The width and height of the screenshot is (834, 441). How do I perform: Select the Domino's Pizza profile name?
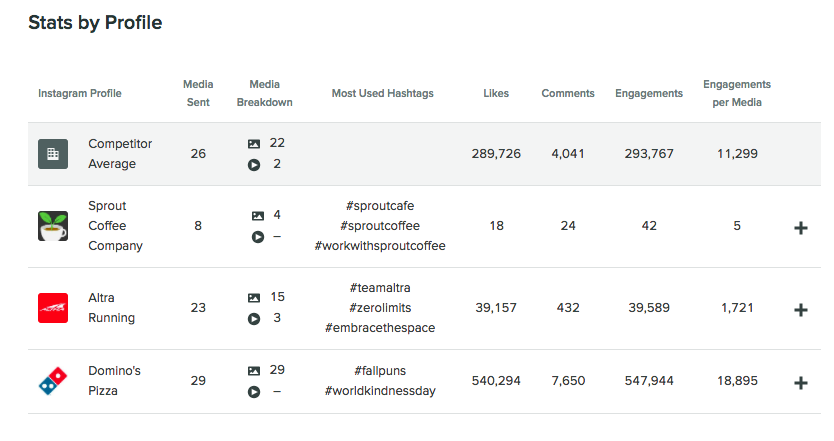[x=114, y=380]
